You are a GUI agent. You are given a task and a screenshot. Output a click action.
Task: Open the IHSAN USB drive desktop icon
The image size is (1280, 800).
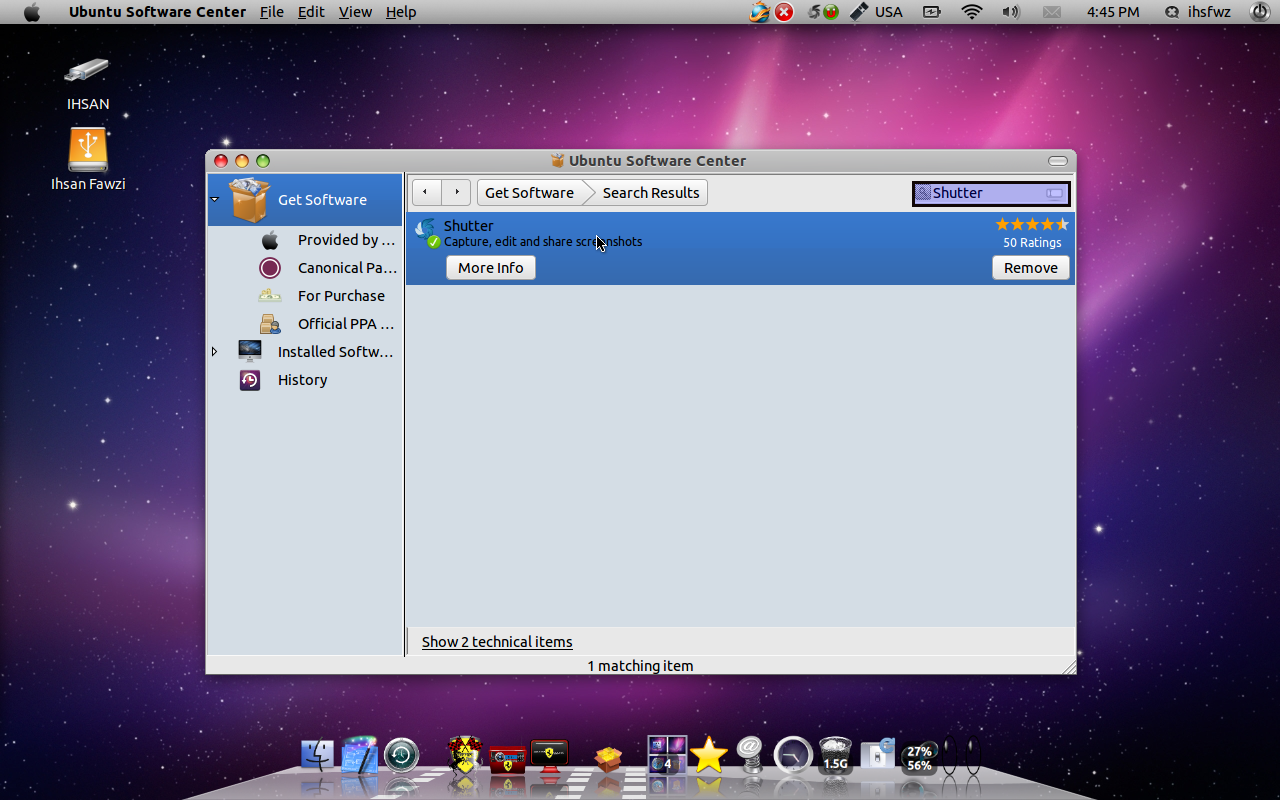coord(88,81)
